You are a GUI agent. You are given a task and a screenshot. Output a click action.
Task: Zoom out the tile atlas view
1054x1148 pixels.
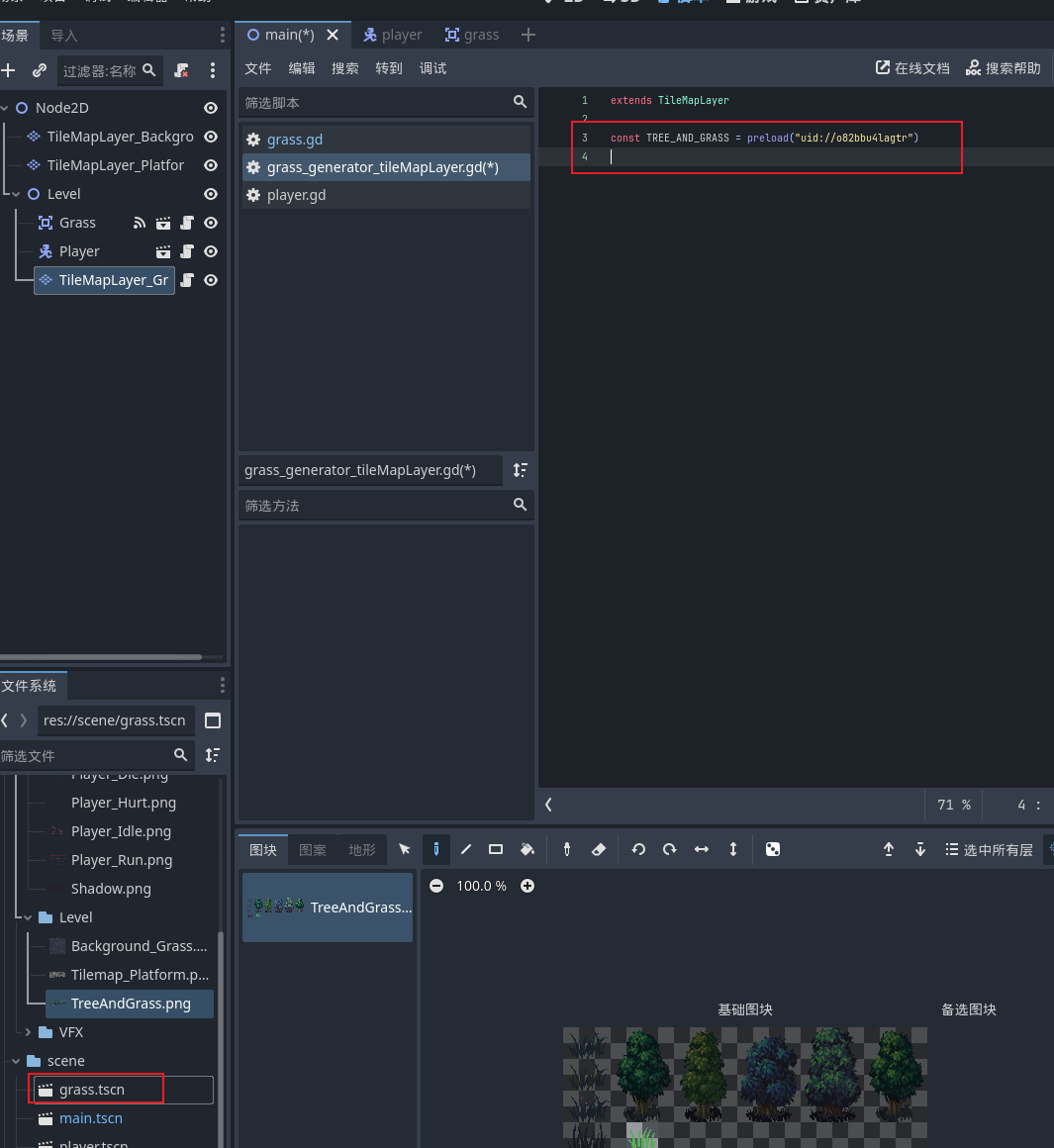point(436,886)
